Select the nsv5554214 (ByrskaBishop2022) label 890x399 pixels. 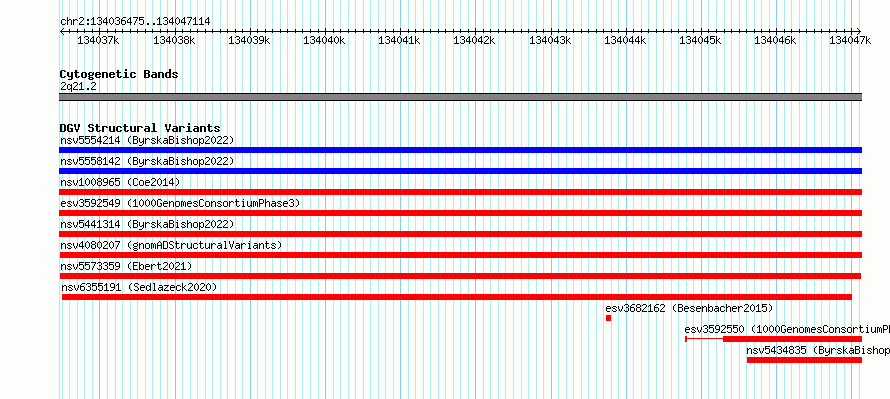pos(147,140)
